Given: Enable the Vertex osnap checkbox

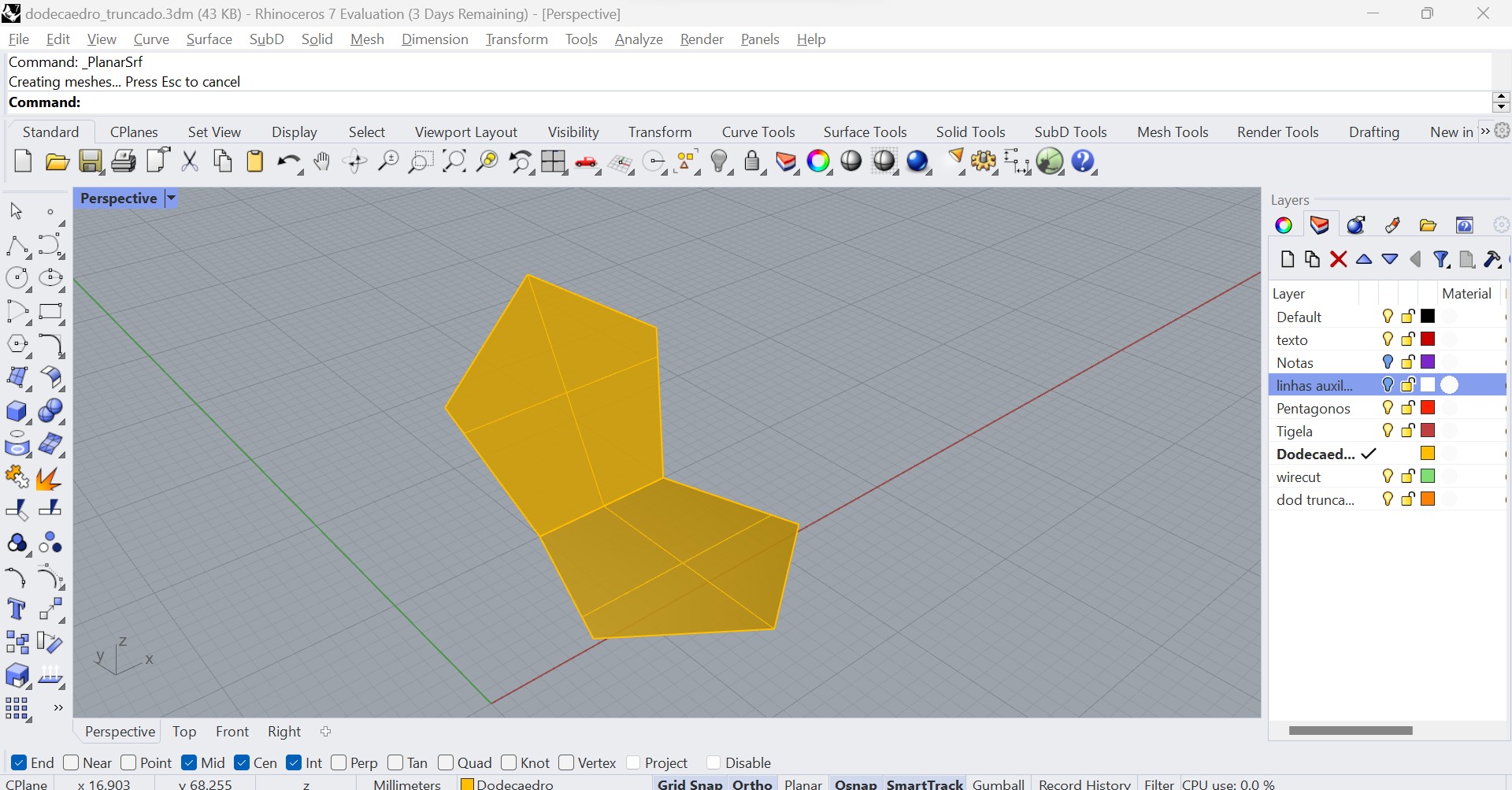Looking at the screenshot, I should pyautogui.click(x=566, y=762).
